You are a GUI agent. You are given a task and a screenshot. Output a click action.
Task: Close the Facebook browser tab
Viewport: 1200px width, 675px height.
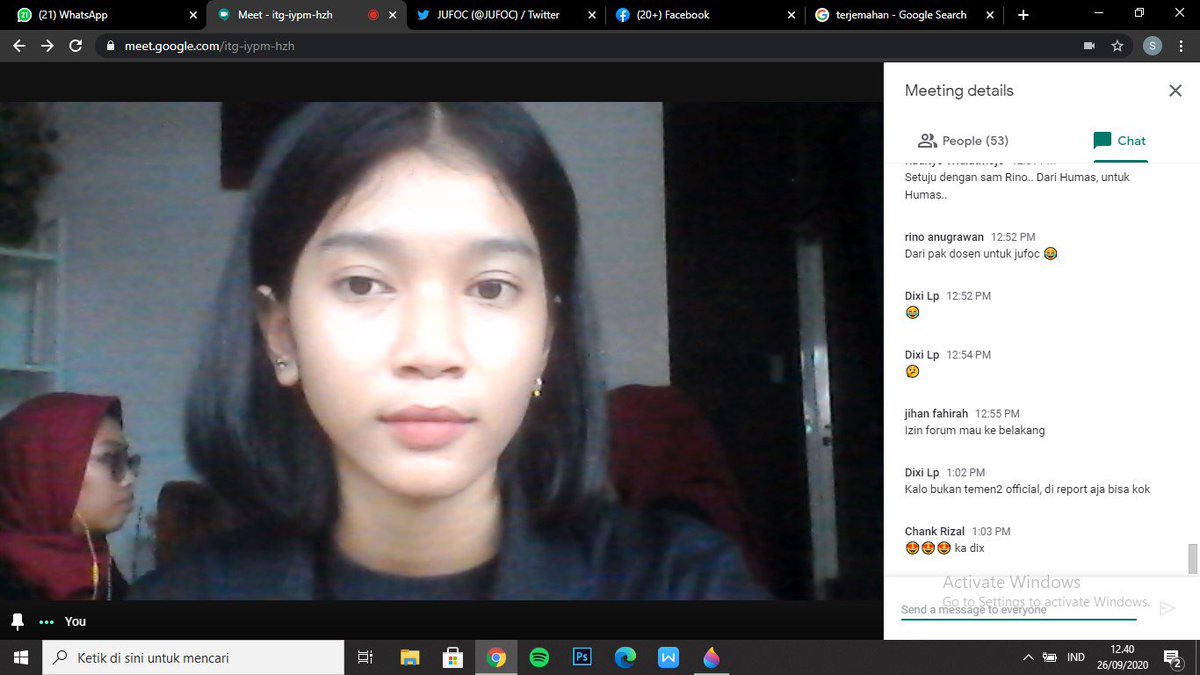[793, 15]
